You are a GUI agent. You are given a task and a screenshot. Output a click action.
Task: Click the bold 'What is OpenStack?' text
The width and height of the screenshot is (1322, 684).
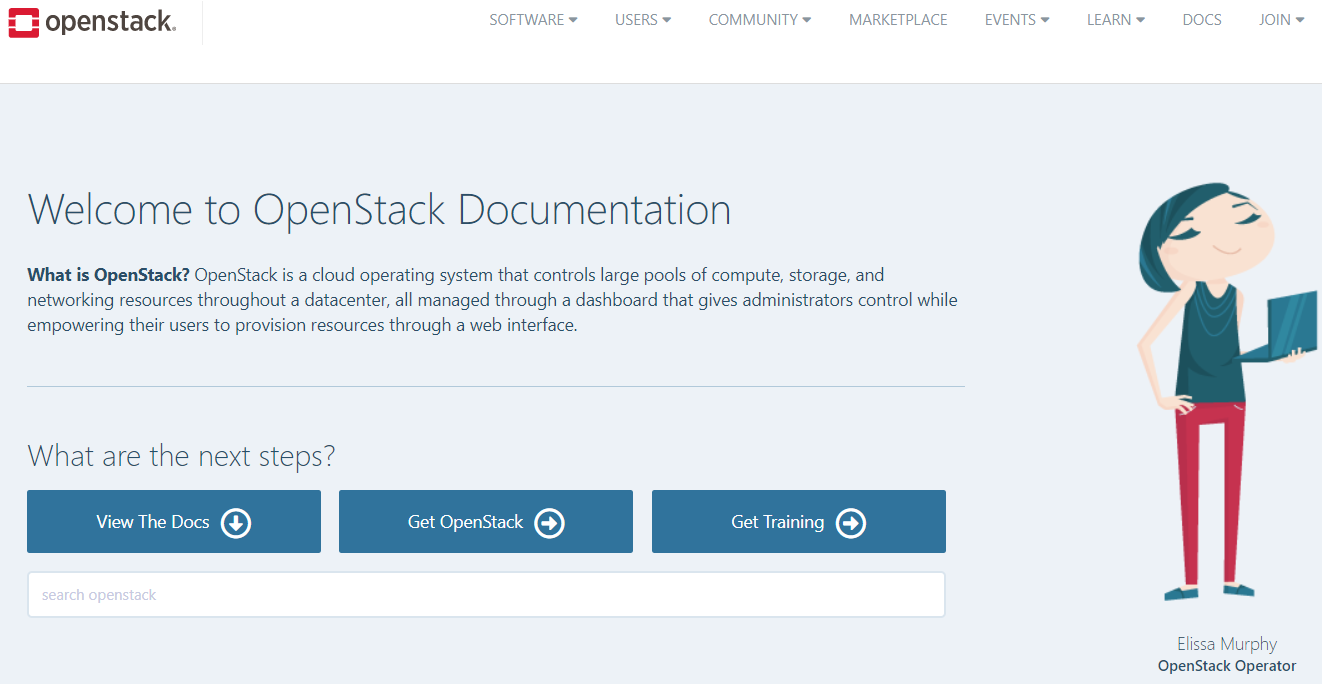109,274
